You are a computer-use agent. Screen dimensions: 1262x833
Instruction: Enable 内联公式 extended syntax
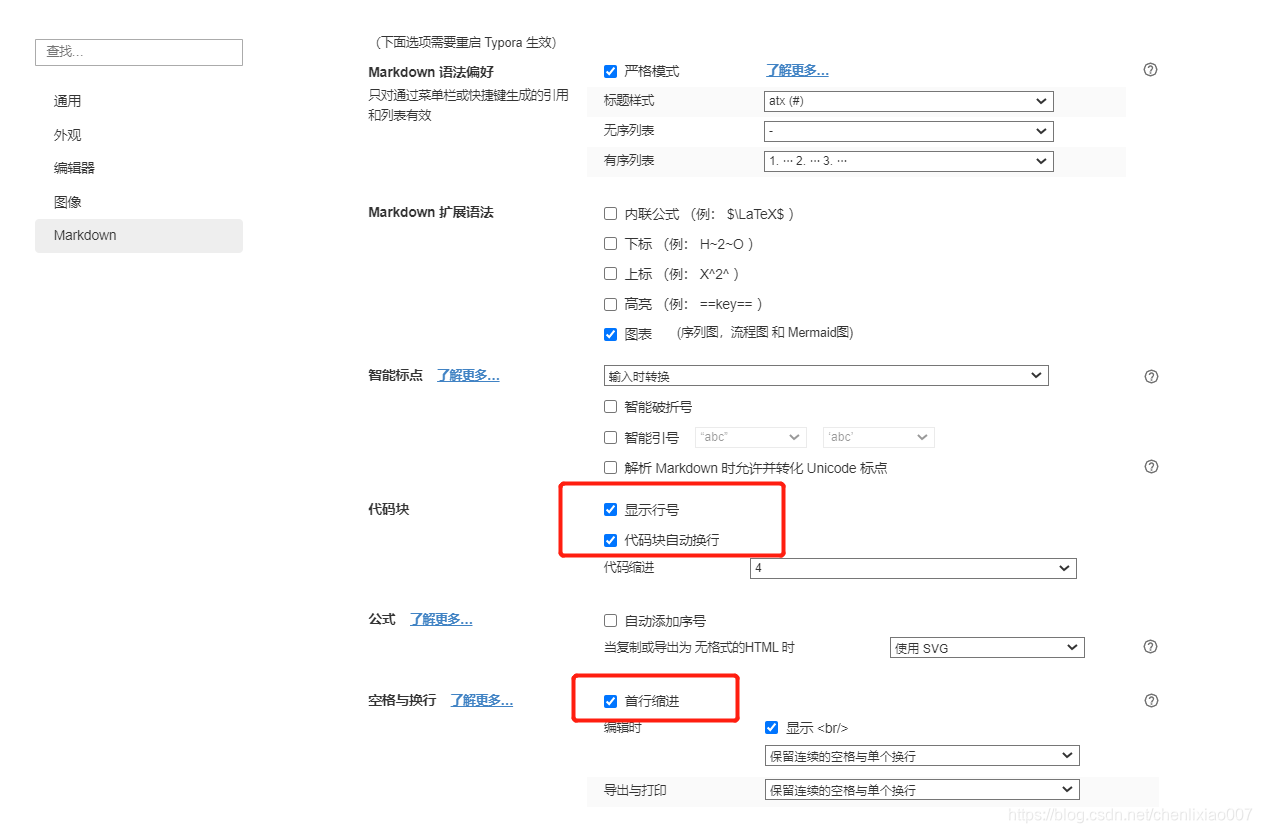pos(610,213)
